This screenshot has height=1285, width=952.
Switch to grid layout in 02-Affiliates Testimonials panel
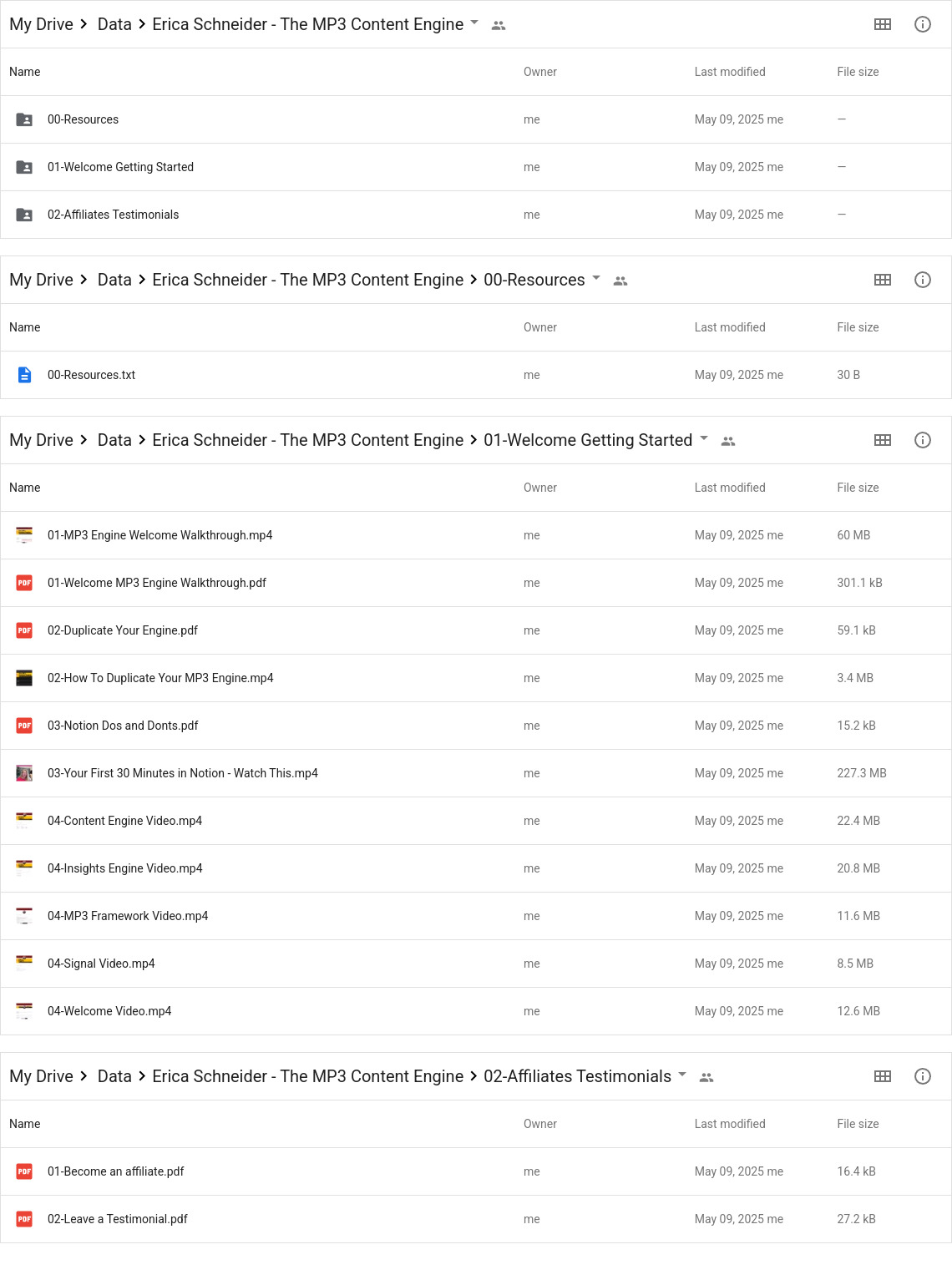pos(883,1076)
